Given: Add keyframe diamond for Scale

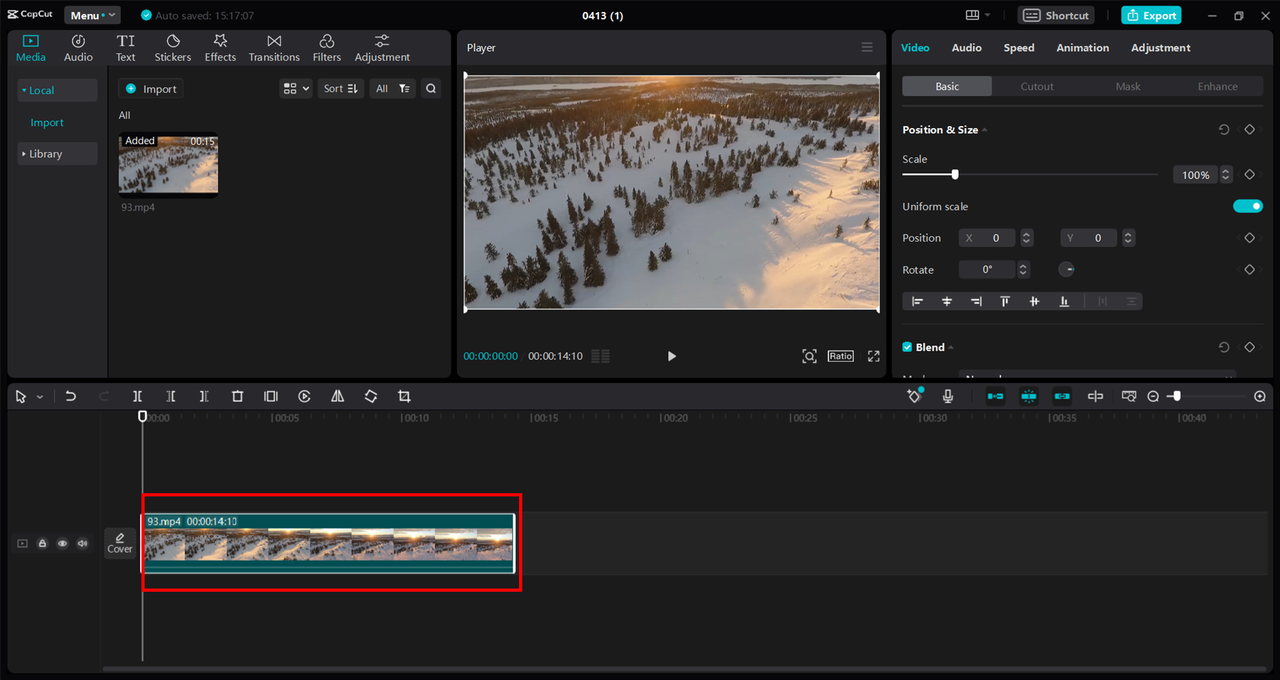Looking at the screenshot, I should click(x=1249, y=174).
